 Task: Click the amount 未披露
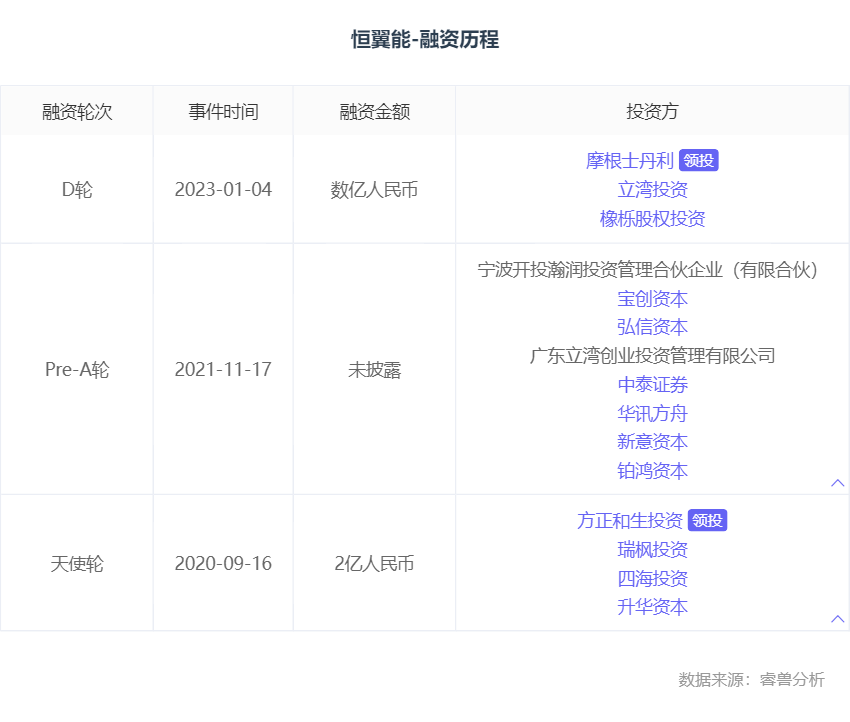[x=375, y=370]
